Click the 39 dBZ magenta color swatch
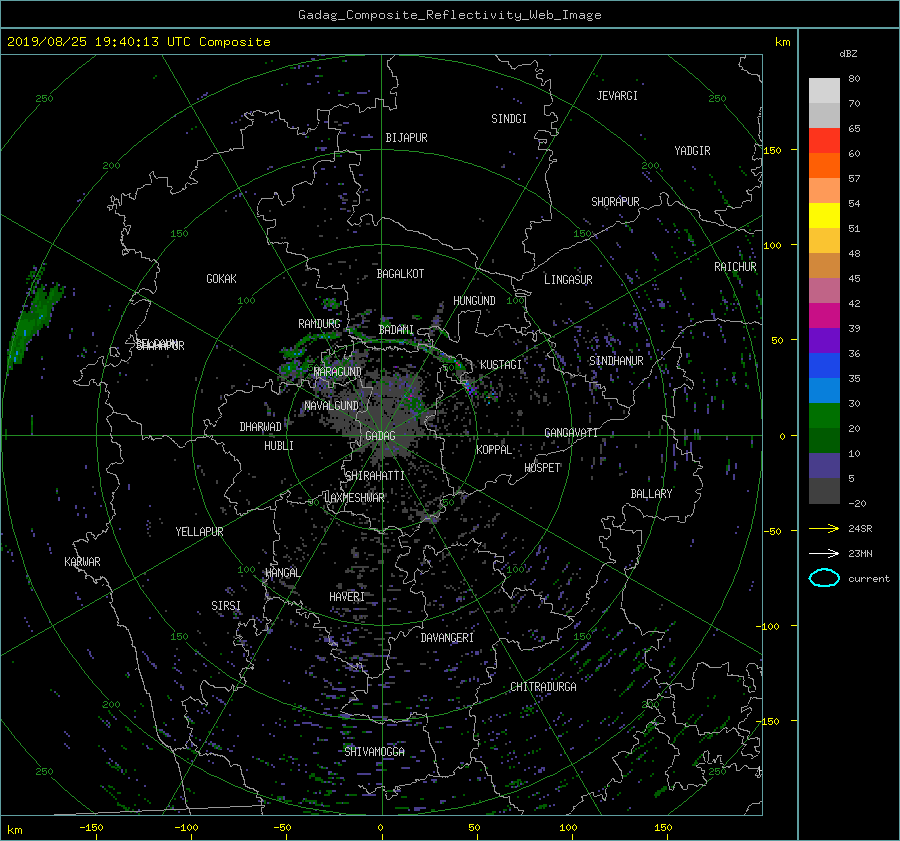Image resolution: width=900 pixels, height=841 pixels. 824,315
